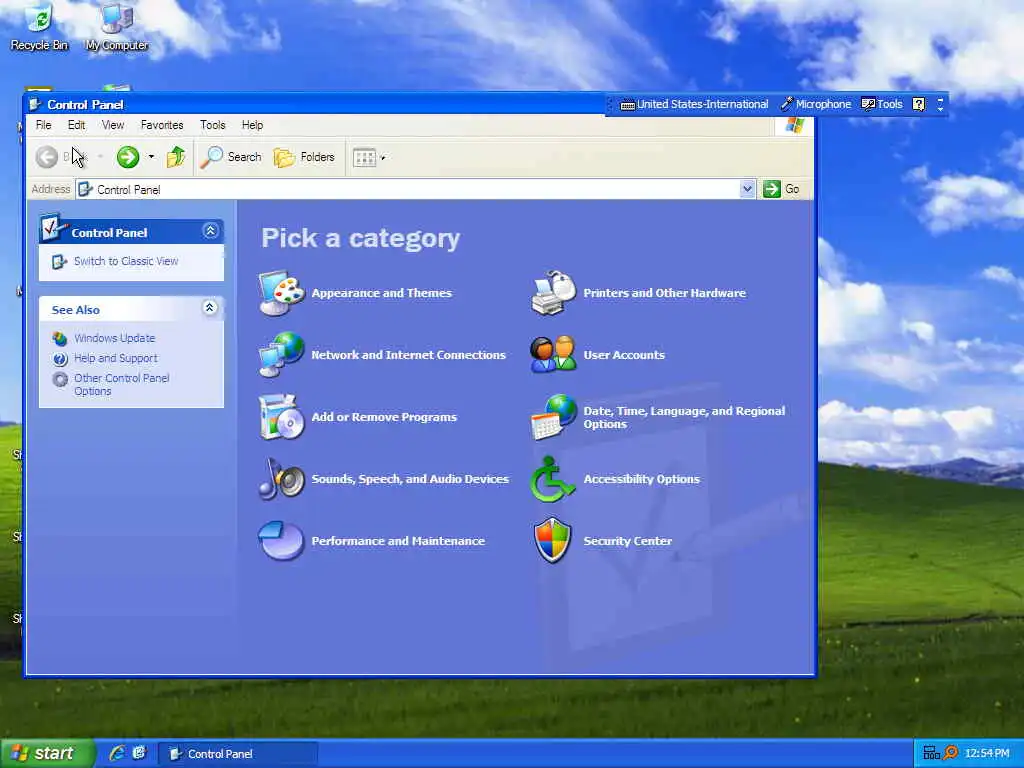Screen dimensions: 1024x768
Task: Open Help and Support link
Action: (x=116, y=358)
